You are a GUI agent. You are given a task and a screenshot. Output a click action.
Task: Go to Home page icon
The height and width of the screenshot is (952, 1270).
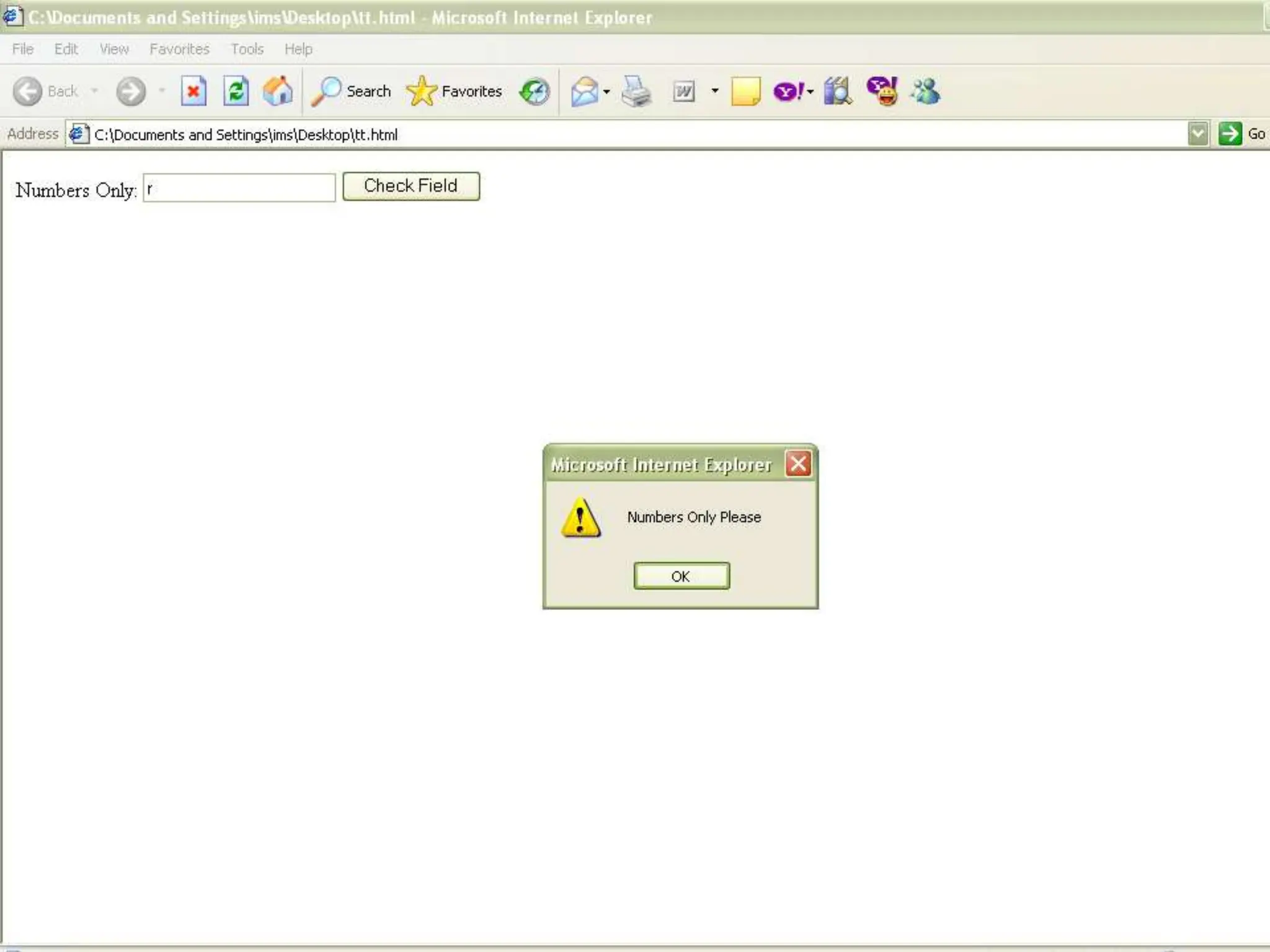277,92
